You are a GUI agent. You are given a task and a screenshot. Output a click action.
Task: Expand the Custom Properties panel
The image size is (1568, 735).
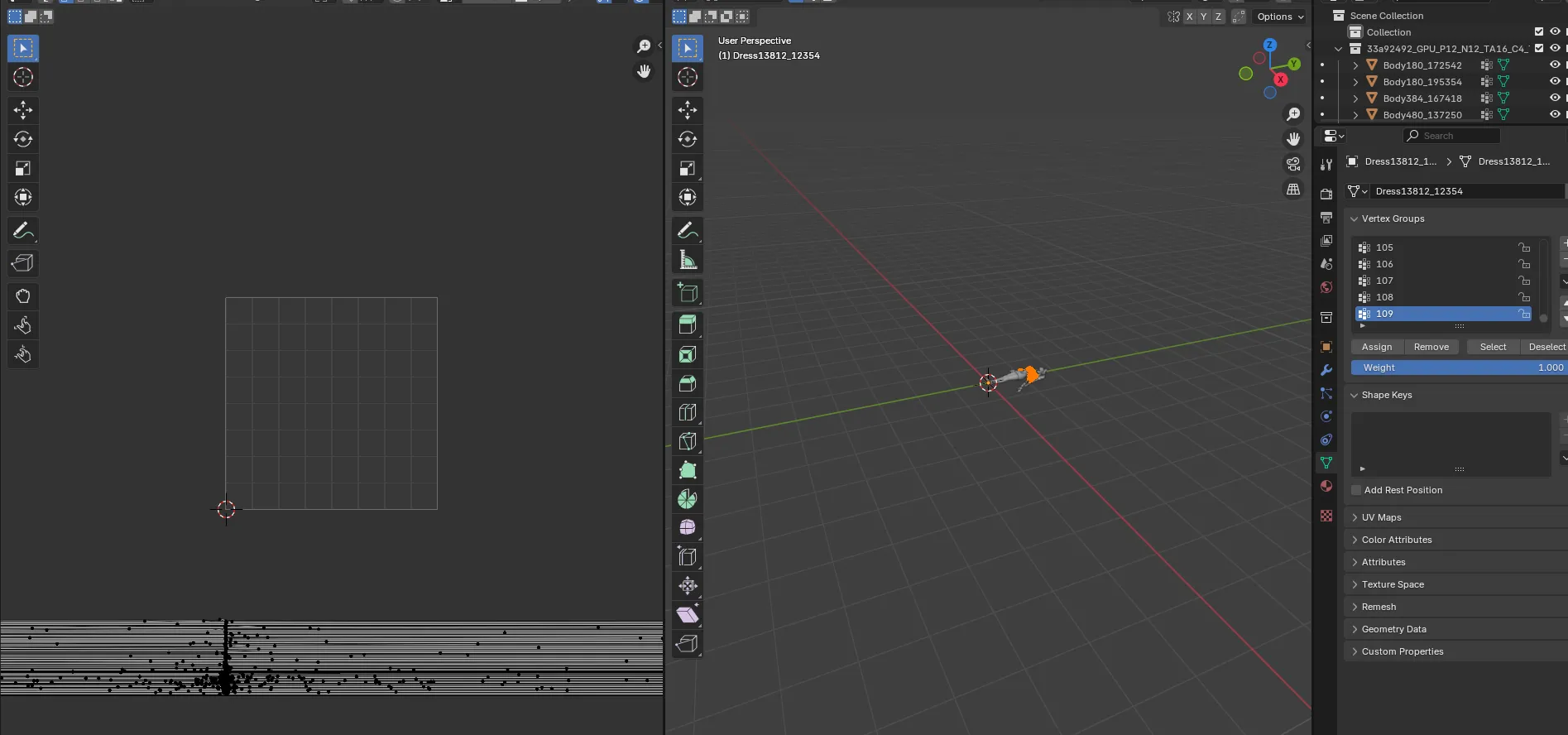coord(1355,651)
